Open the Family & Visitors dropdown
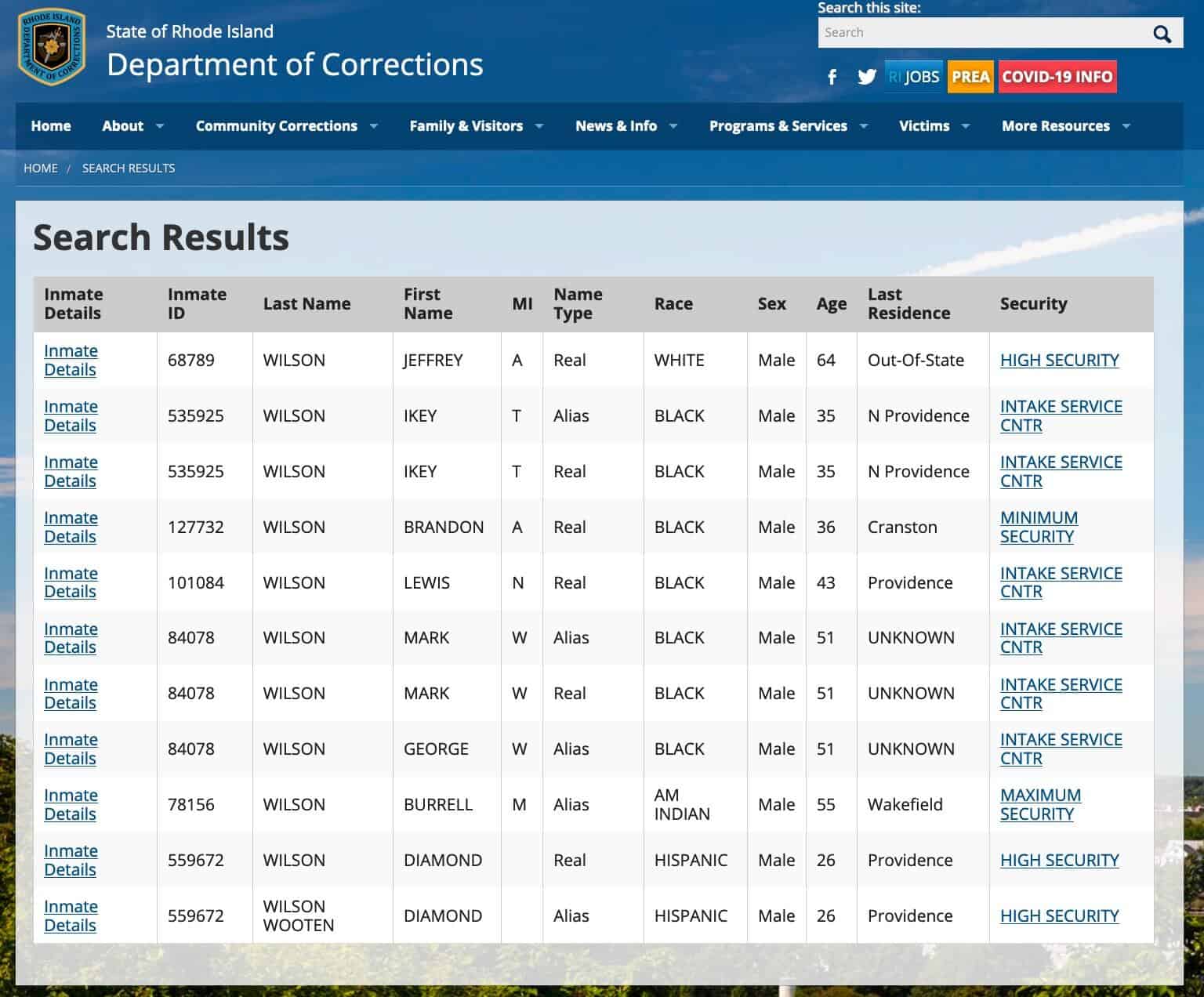This screenshot has width=1204, height=997. click(476, 126)
